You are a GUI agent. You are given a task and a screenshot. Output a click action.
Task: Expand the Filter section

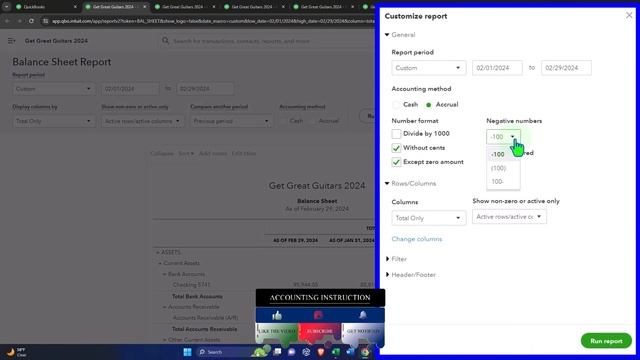click(387, 259)
